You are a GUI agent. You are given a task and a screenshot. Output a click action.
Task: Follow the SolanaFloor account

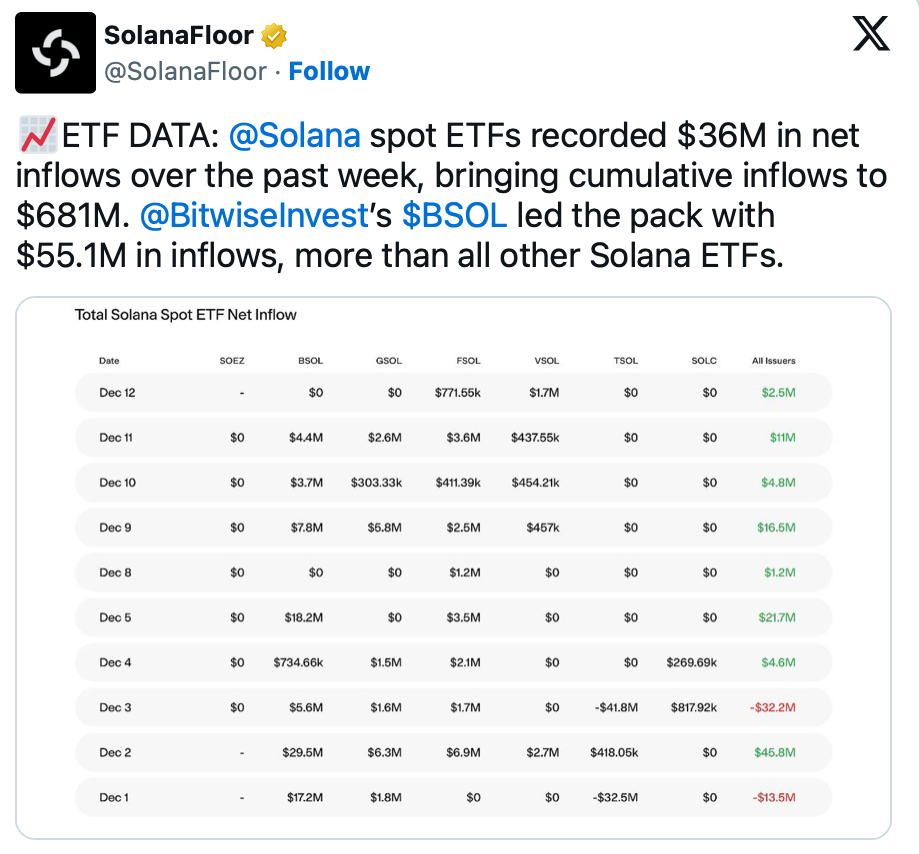point(329,71)
